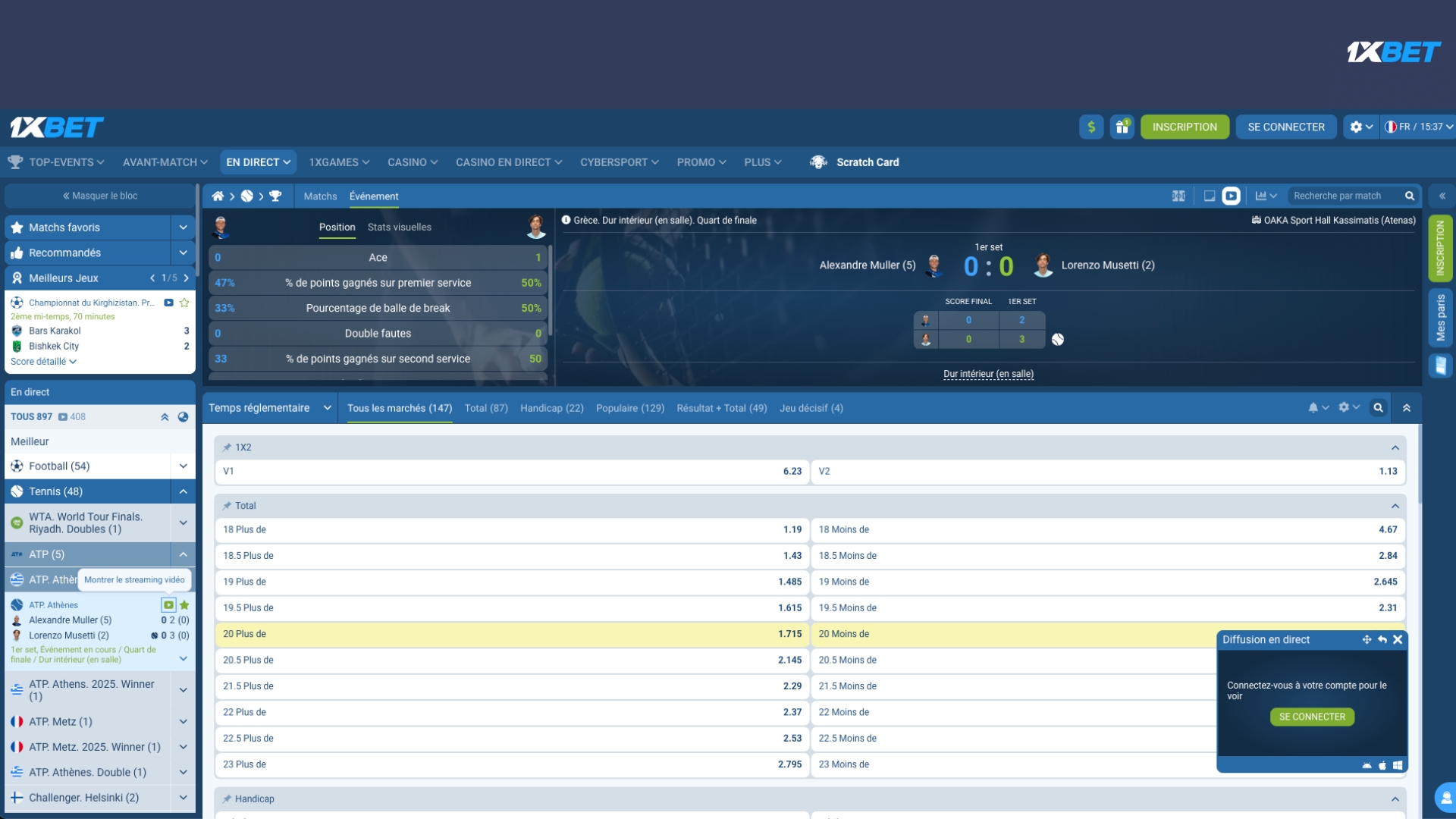This screenshot has width=1456, height=819.
Task: Toggle the field view icon in header
Action: click(1178, 196)
